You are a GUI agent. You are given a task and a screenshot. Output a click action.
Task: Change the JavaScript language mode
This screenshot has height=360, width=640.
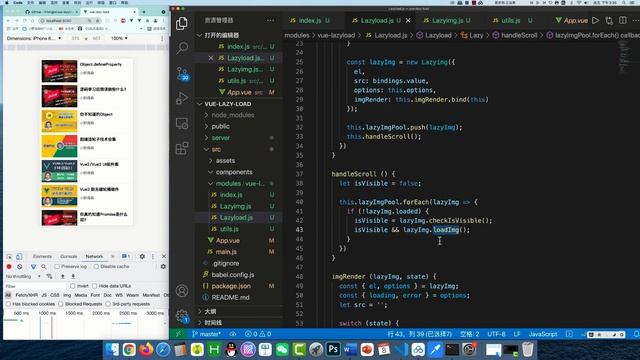(x=543, y=334)
